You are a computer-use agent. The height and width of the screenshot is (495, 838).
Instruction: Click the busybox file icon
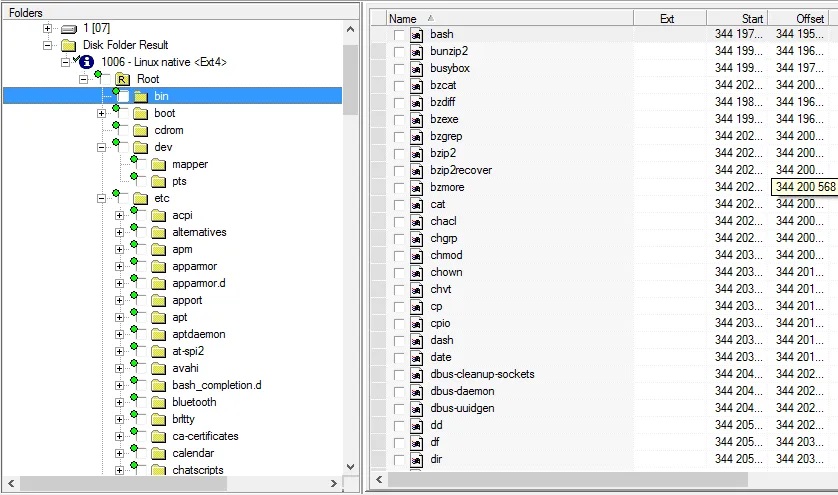(417, 69)
